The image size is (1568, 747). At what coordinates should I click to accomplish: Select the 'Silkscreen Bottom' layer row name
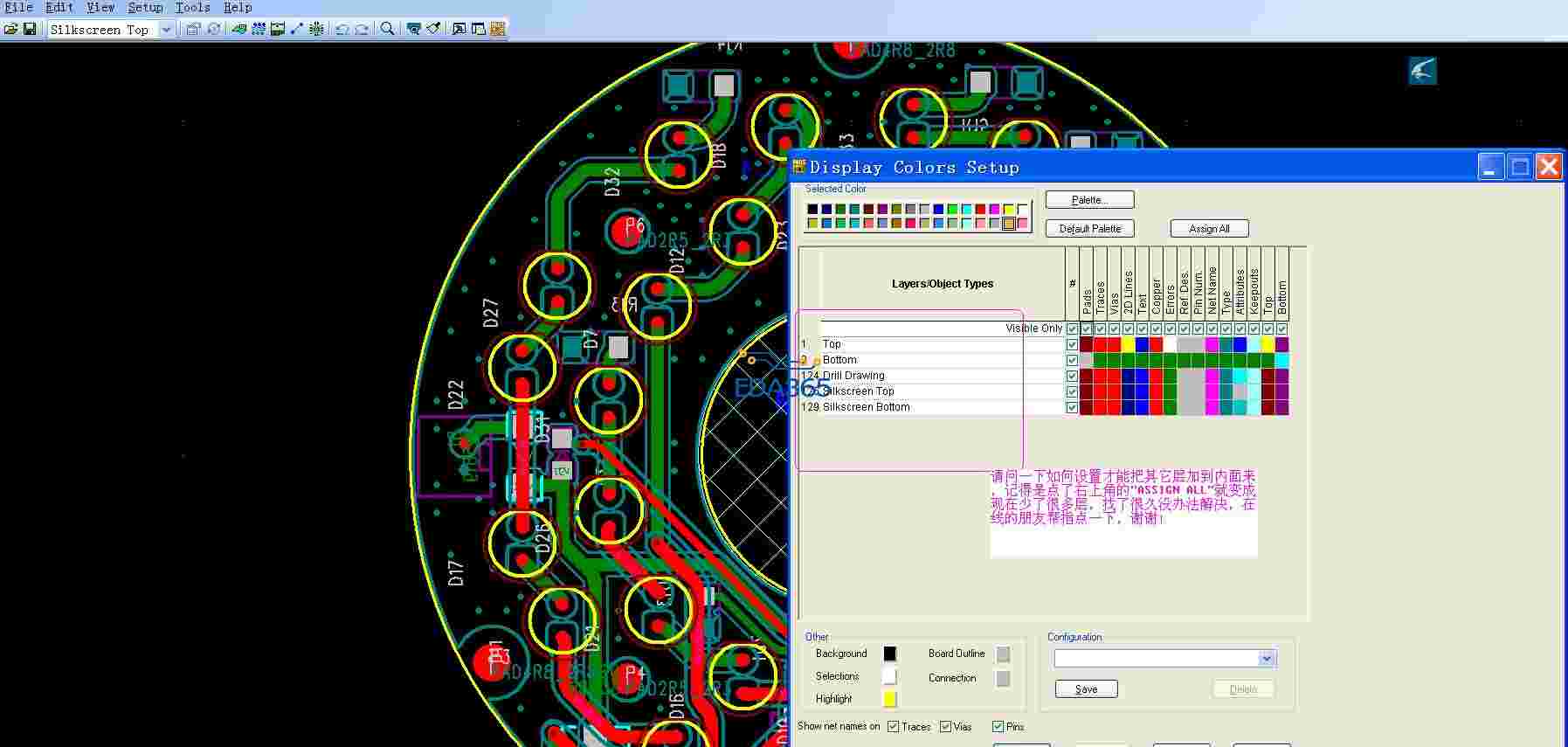[866, 407]
